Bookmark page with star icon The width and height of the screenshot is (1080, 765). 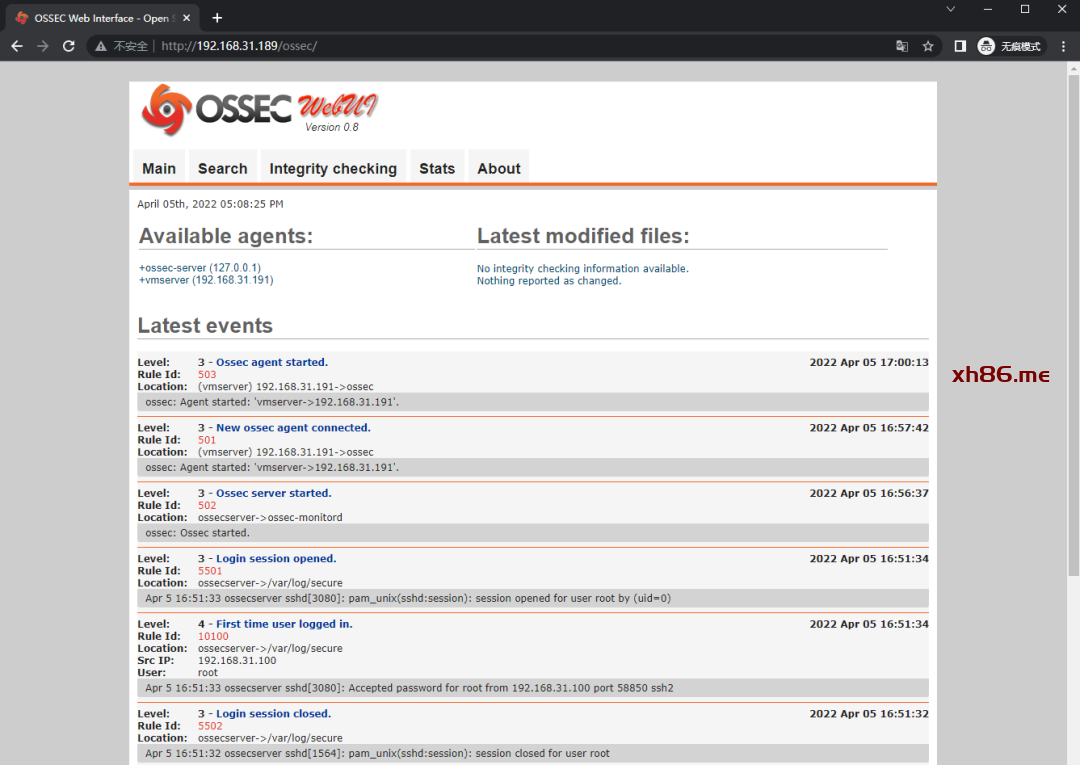928,46
